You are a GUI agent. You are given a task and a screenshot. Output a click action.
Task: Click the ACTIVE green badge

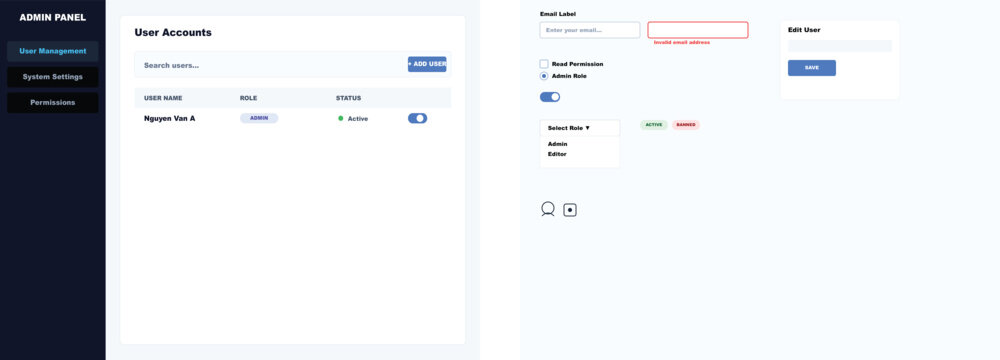[x=654, y=124]
